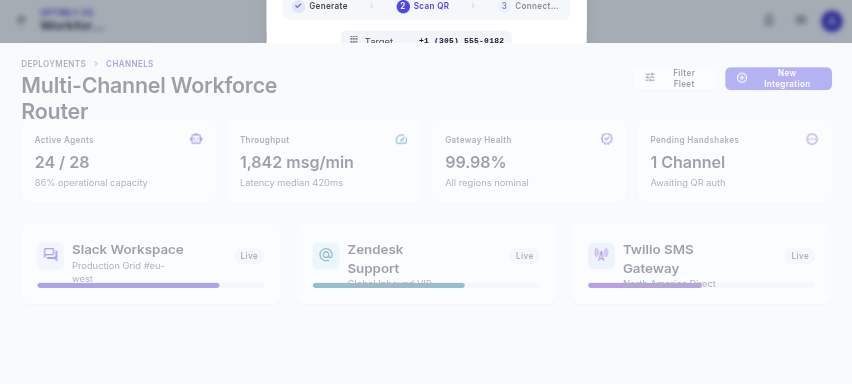This screenshot has width=852, height=384.
Task: Select the Scan QR step
Action: [x=423, y=6]
